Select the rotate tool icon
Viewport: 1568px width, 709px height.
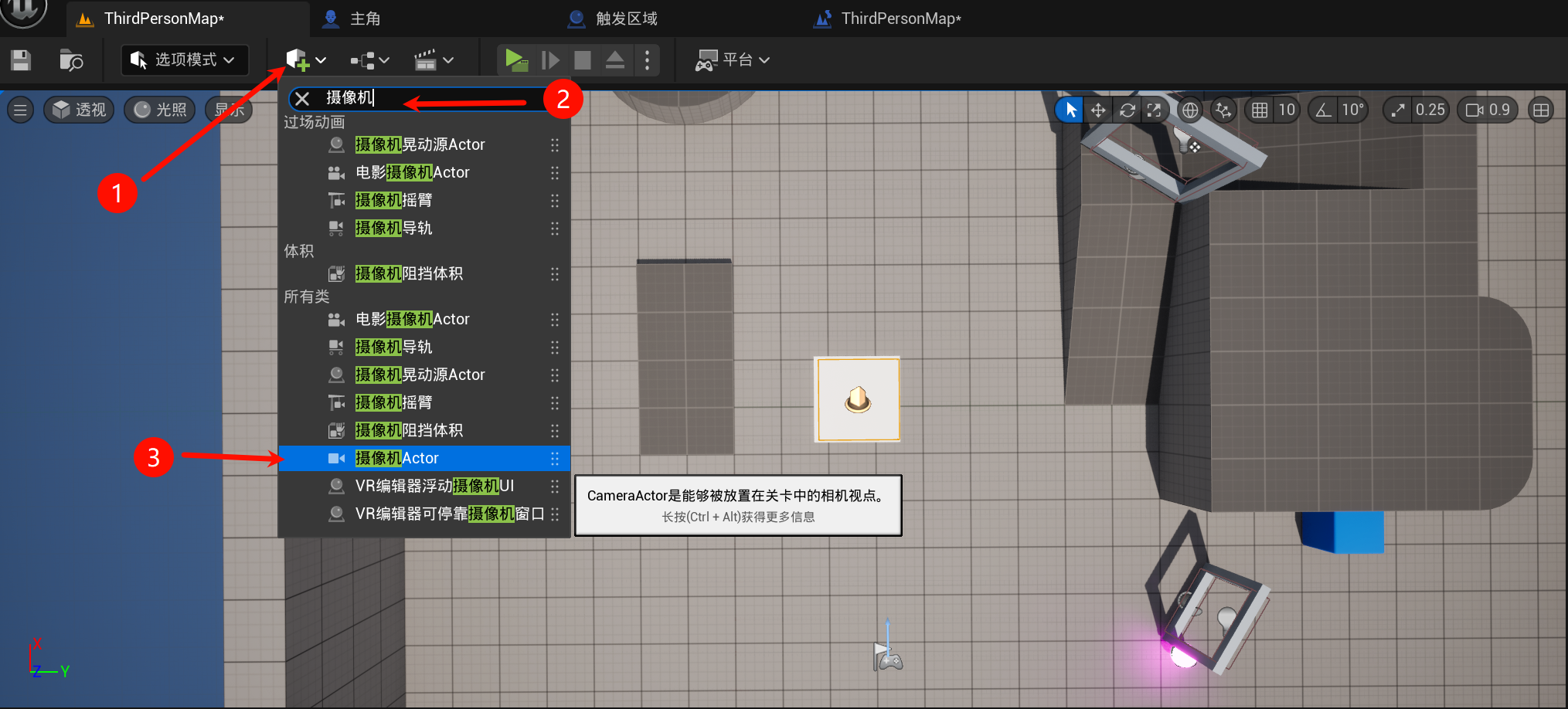tap(1127, 110)
